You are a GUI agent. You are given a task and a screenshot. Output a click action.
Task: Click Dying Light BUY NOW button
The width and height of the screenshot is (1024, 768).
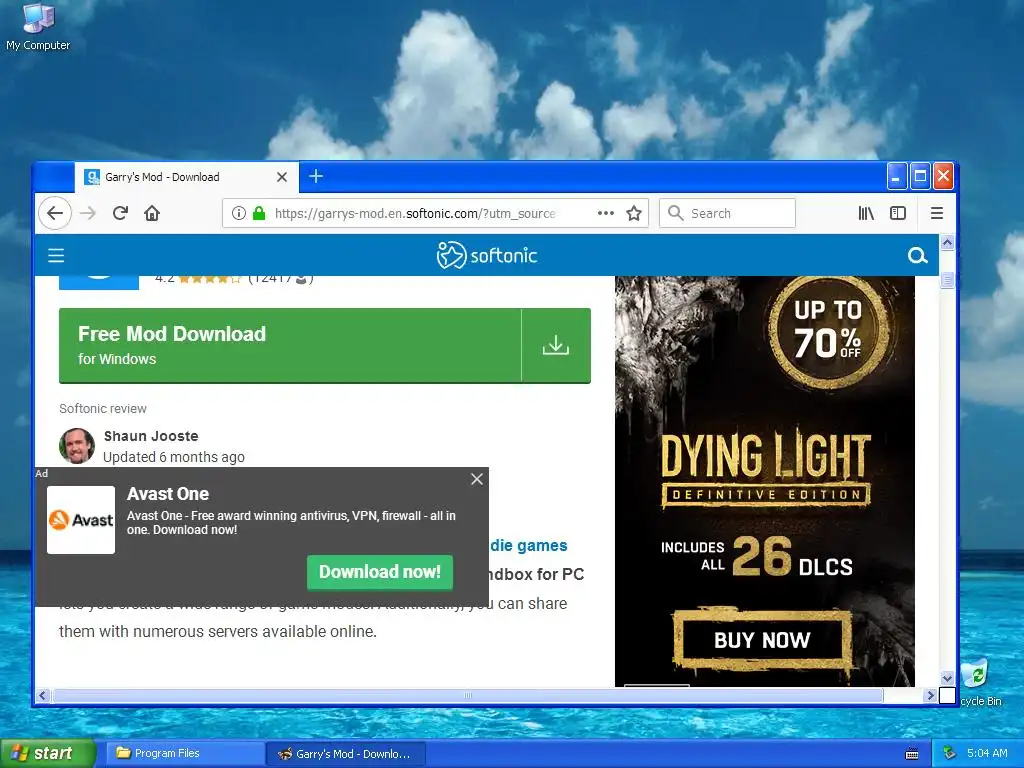[x=762, y=640]
